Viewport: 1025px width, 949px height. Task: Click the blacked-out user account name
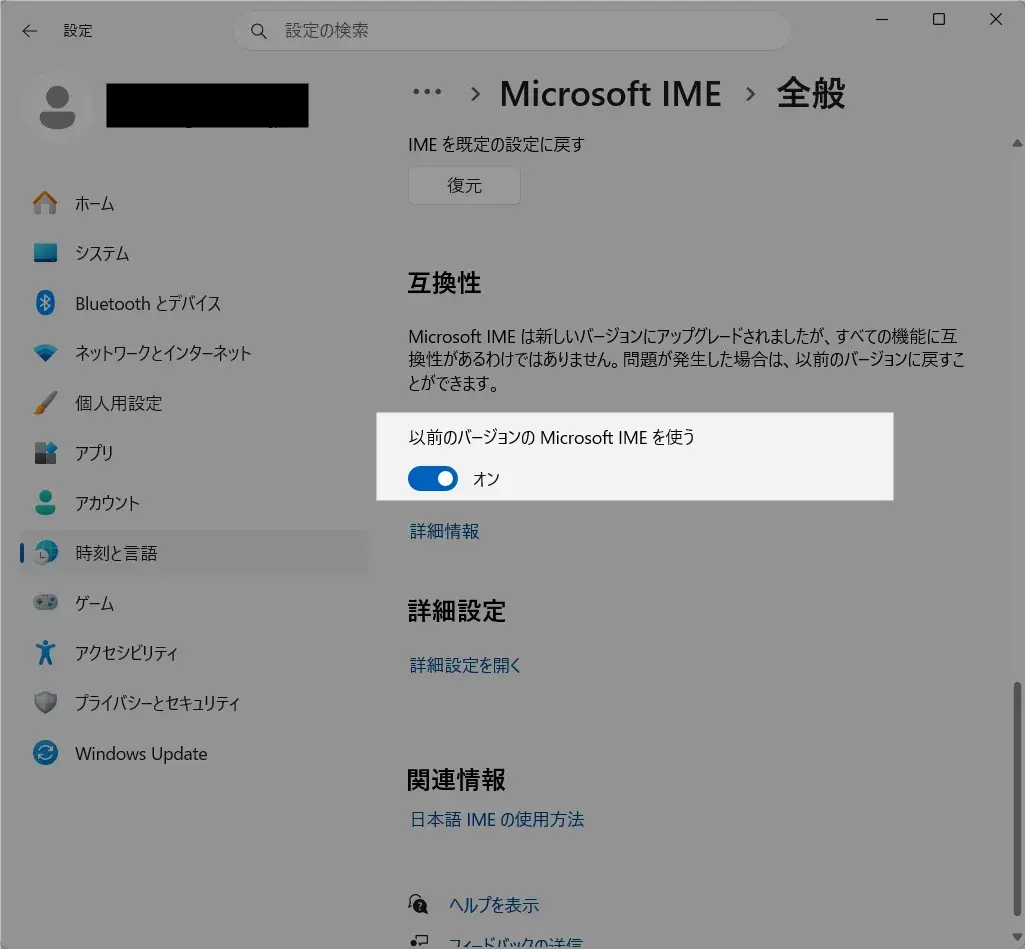207,105
